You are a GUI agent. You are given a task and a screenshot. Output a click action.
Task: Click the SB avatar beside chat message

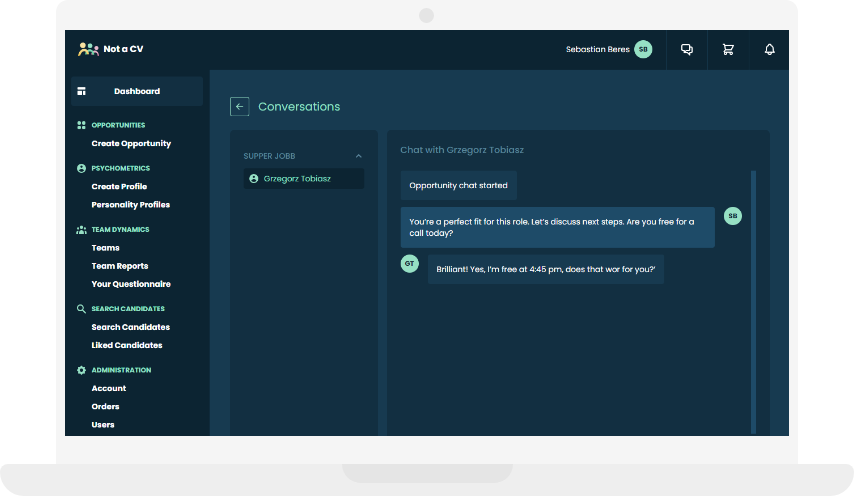coord(733,216)
